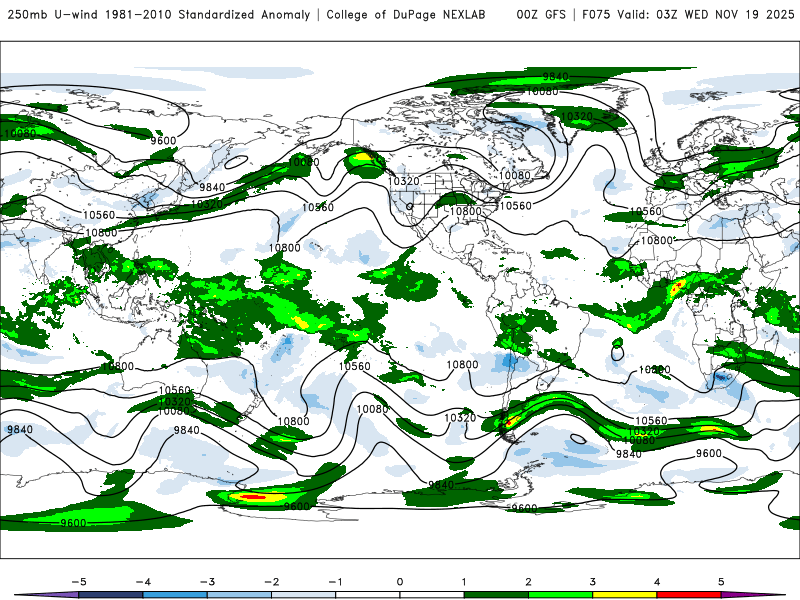Click the "College of DuPage NEXLAB" text

406,14
